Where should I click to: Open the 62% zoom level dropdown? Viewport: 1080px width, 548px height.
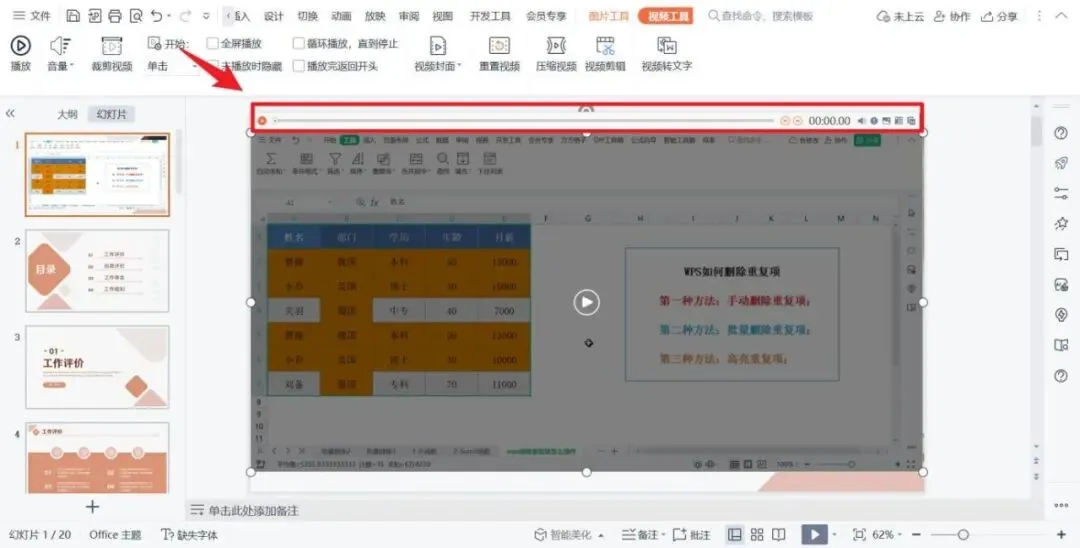point(887,535)
